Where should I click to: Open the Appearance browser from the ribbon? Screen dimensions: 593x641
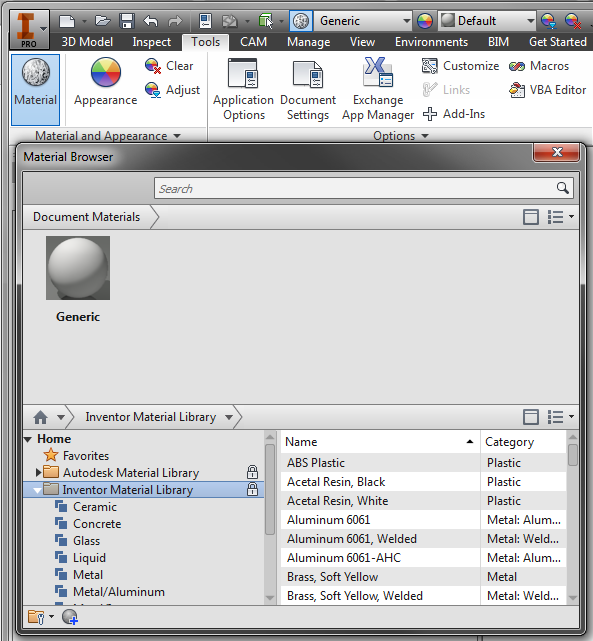(x=105, y=82)
